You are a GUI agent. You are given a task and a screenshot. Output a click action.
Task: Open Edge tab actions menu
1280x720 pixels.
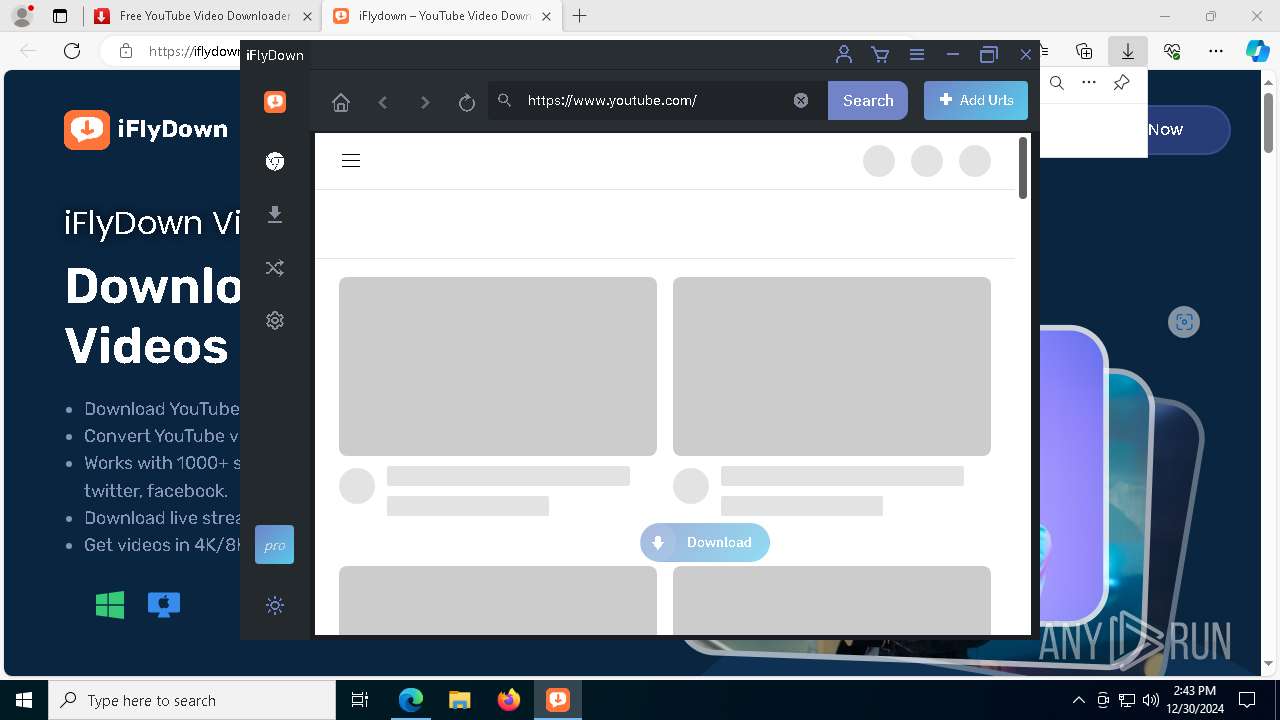click(60, 16)
